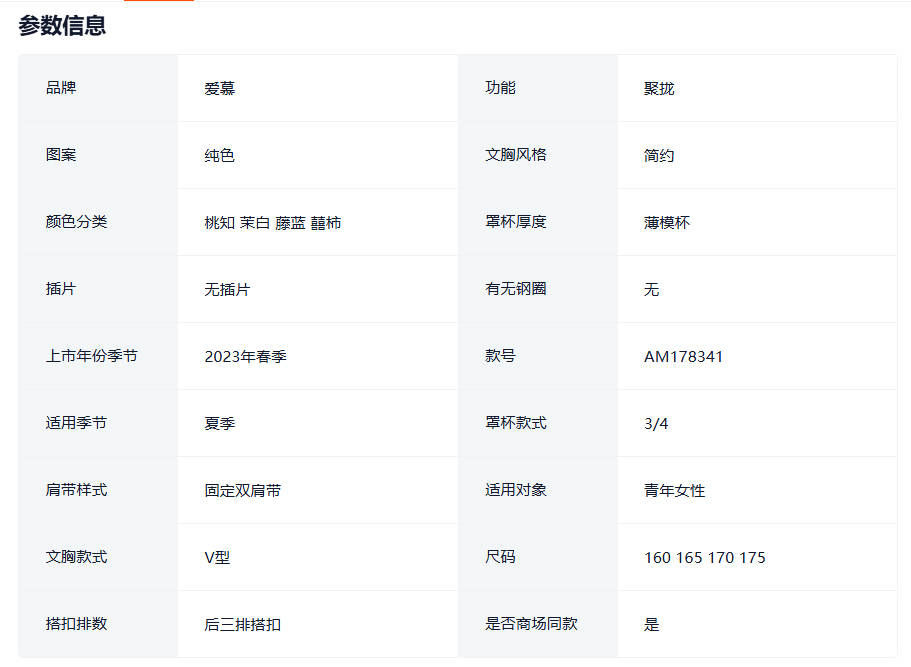This screenshot has height=667, width=911.
Task: Click the 2023年春季 launch season value
Action: tap(245, 357)
